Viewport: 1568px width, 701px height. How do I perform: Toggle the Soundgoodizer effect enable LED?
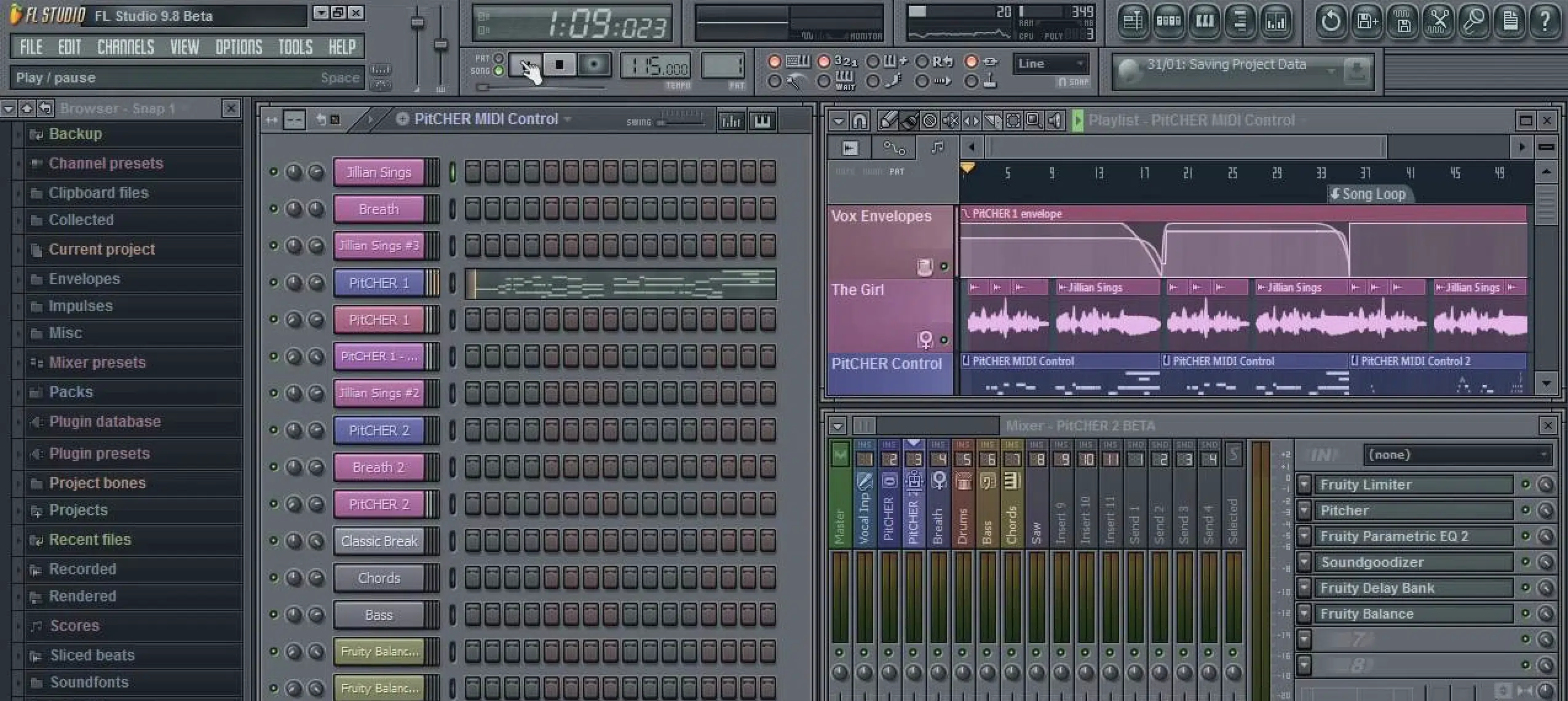tap(1526, 562)
